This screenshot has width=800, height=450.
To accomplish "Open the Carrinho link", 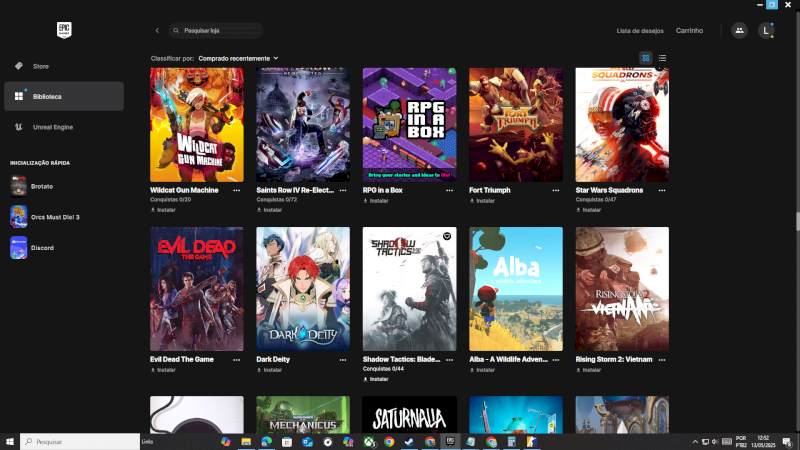I will 689,31.
